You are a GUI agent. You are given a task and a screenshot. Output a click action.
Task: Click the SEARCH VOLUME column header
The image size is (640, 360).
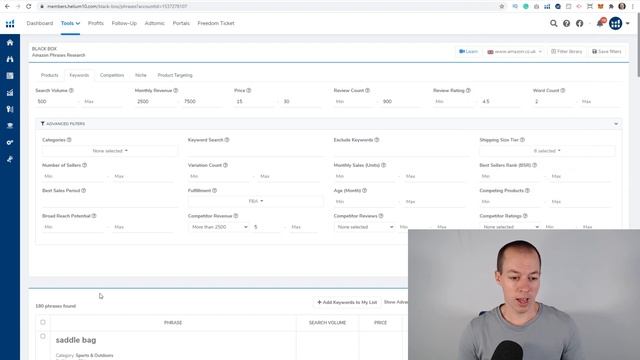pyautogui.click(x=327, y=322)
